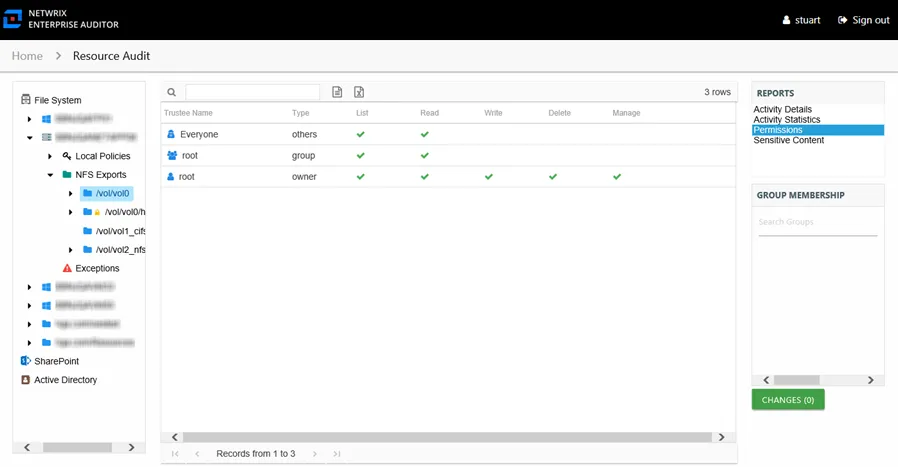Click the root group trustee icon
The image size is (898, 467).
172,155
